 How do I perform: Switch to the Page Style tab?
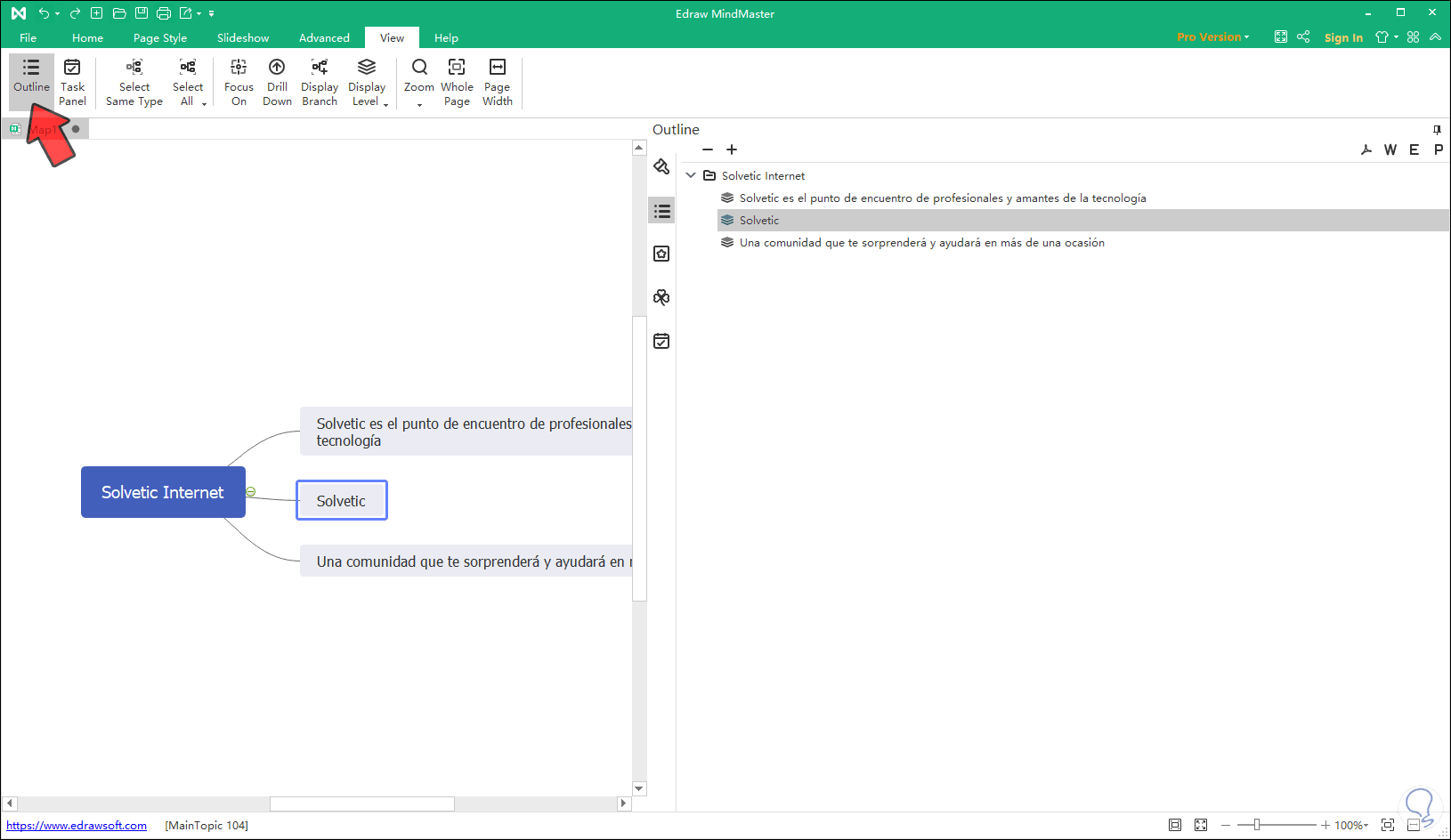[x=160, y=37]
